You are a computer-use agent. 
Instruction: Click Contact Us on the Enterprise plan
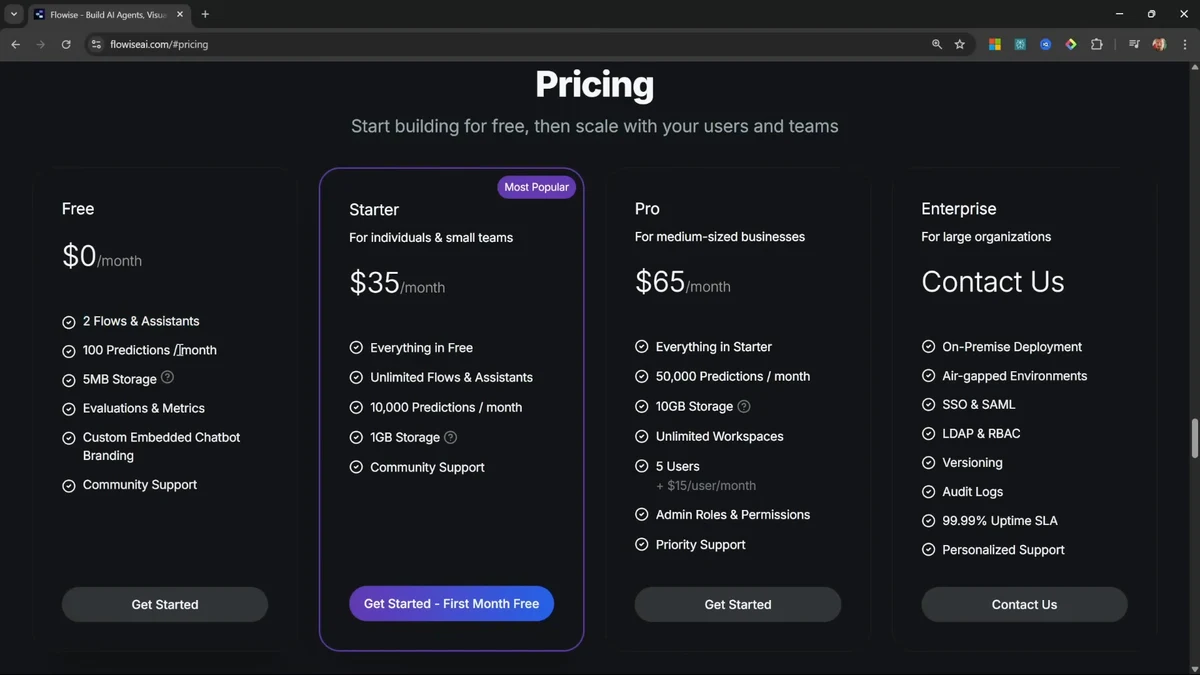coord(1024,604)
